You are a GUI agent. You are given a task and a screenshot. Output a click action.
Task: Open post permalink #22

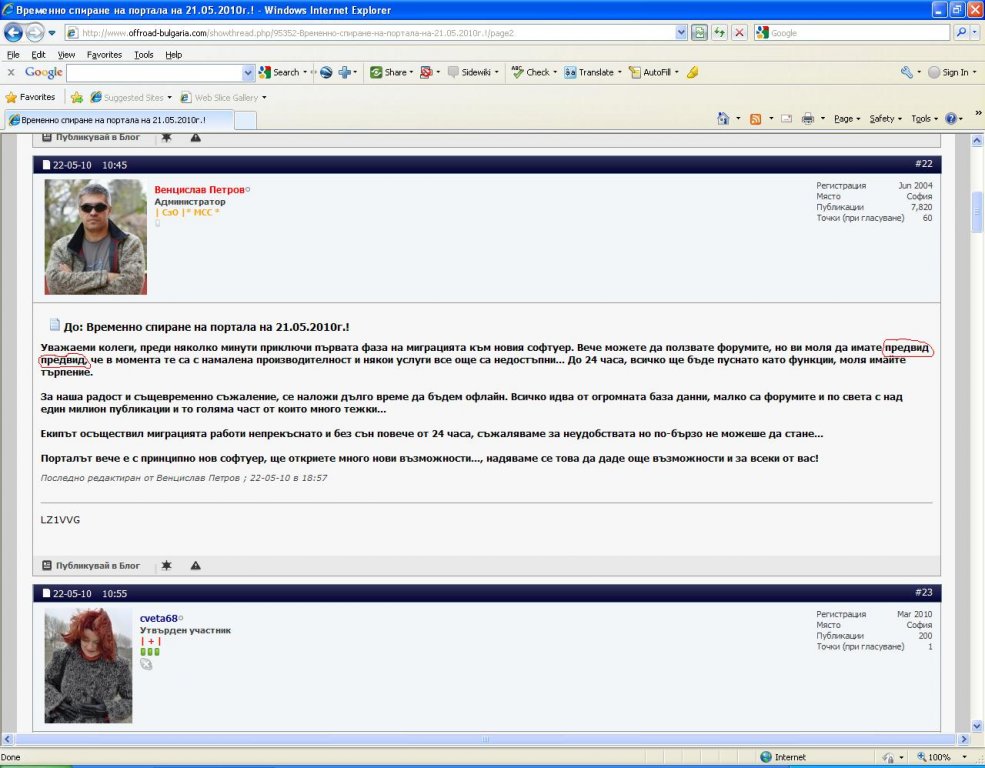923,164
